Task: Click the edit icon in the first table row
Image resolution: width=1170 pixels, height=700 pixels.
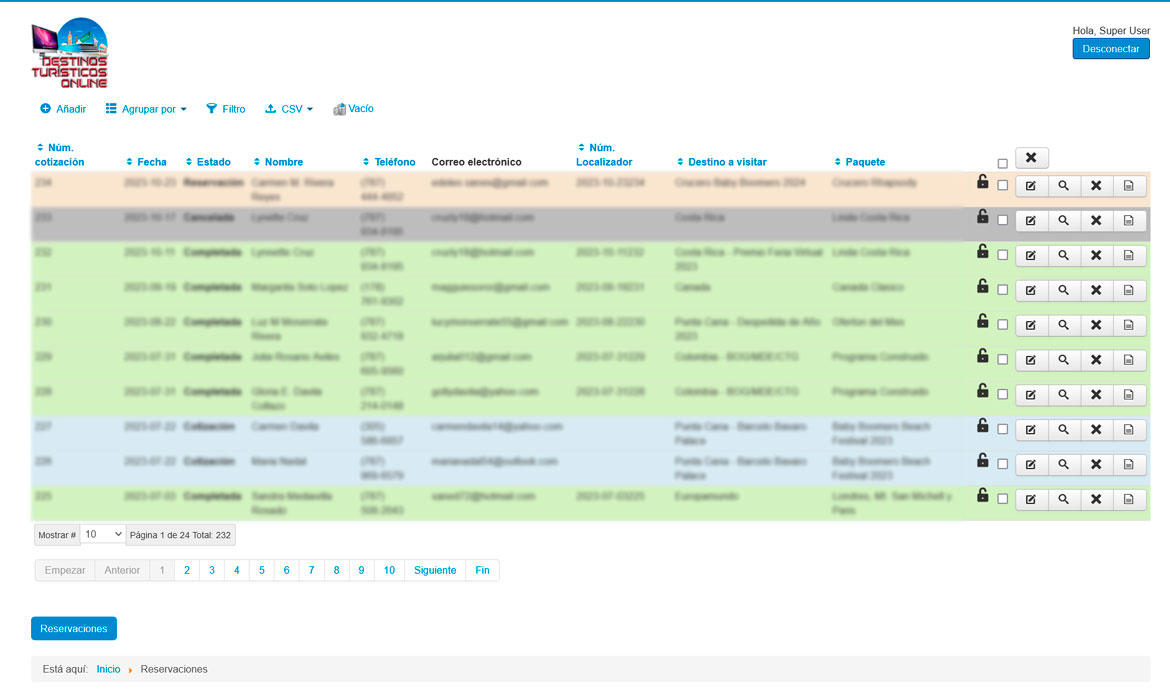Action: pos(1030,185)
